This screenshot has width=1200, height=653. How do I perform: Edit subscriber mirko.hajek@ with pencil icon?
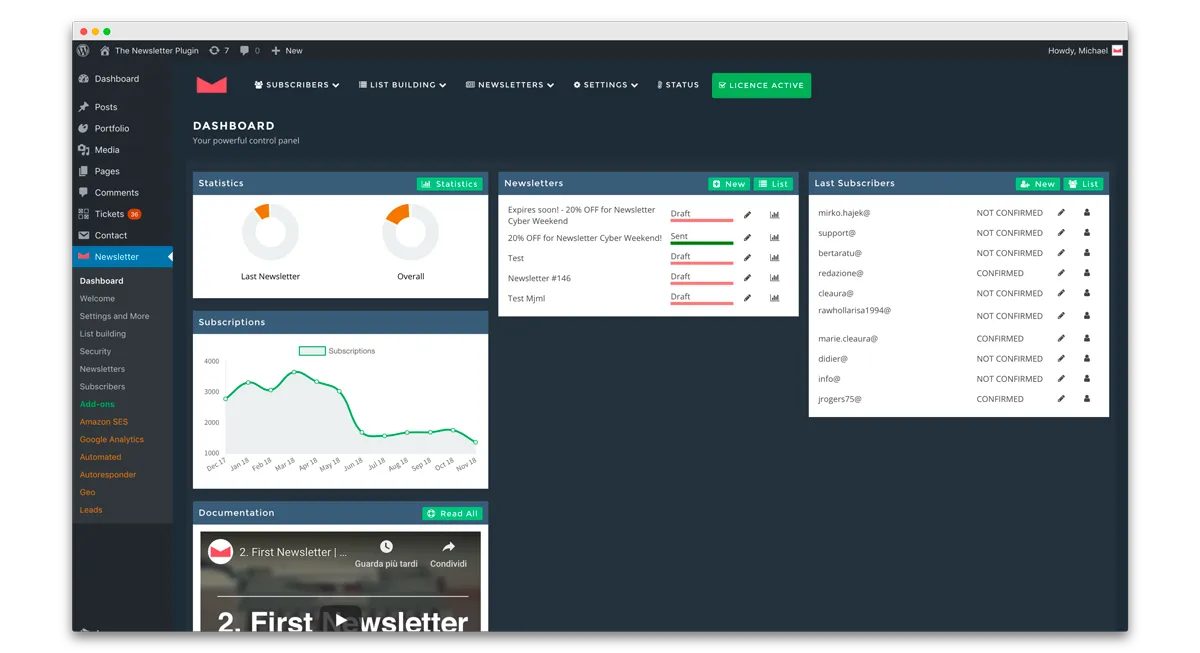coord(1061,213)
